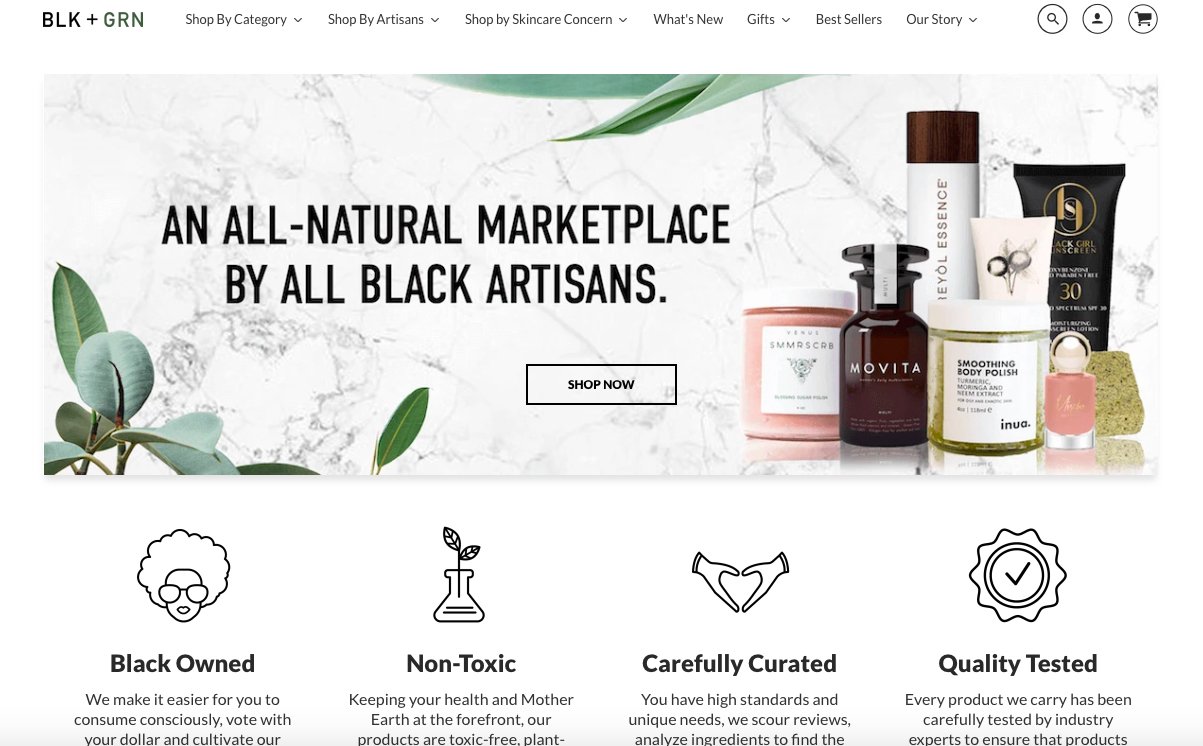Click the Quality Tested checkmark badge icon
Image resolution: width=1203 pixels, height=746 pixels.
(x=1017, y=575)
